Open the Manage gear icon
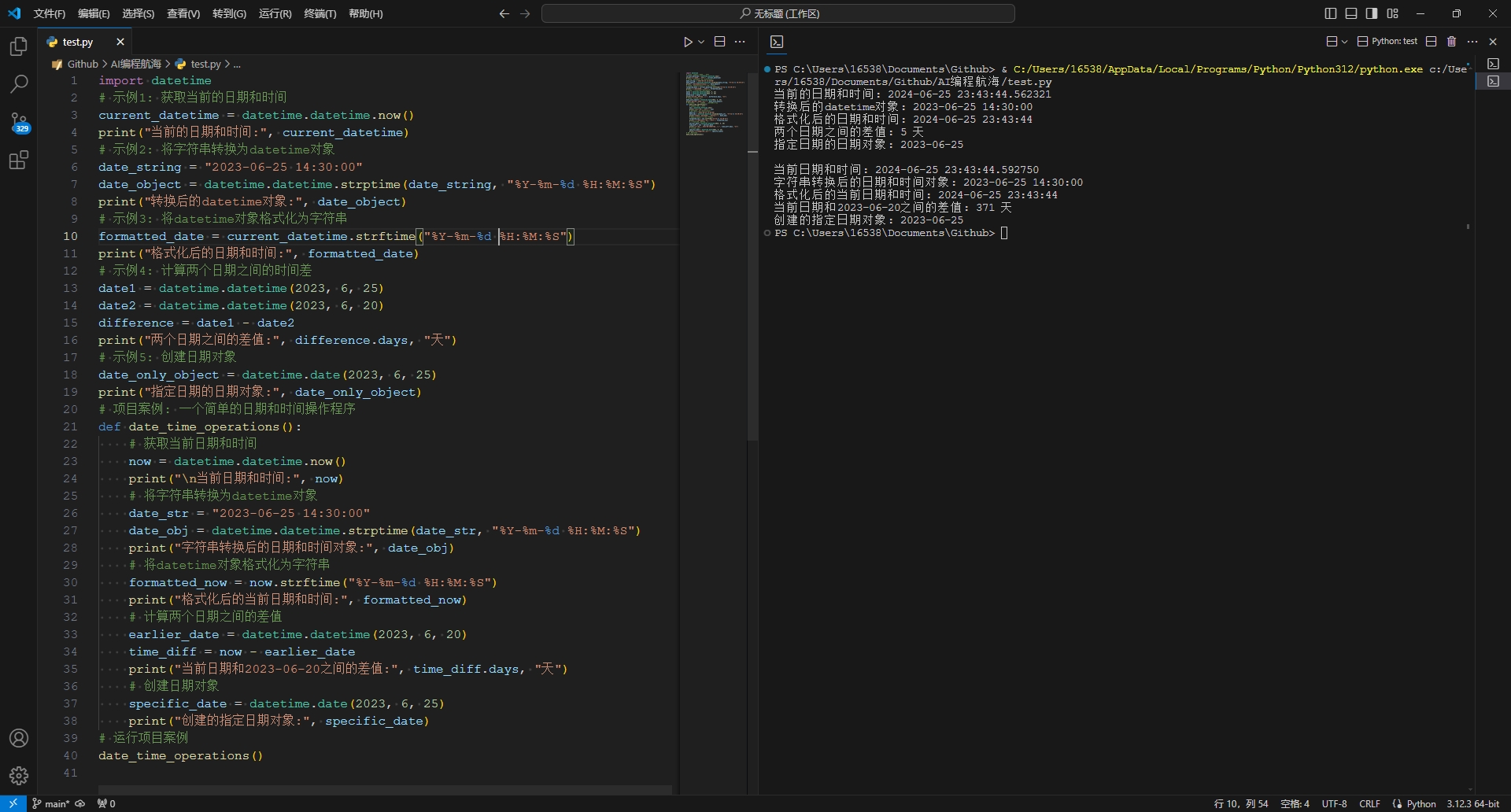 [x=19, y=776]
